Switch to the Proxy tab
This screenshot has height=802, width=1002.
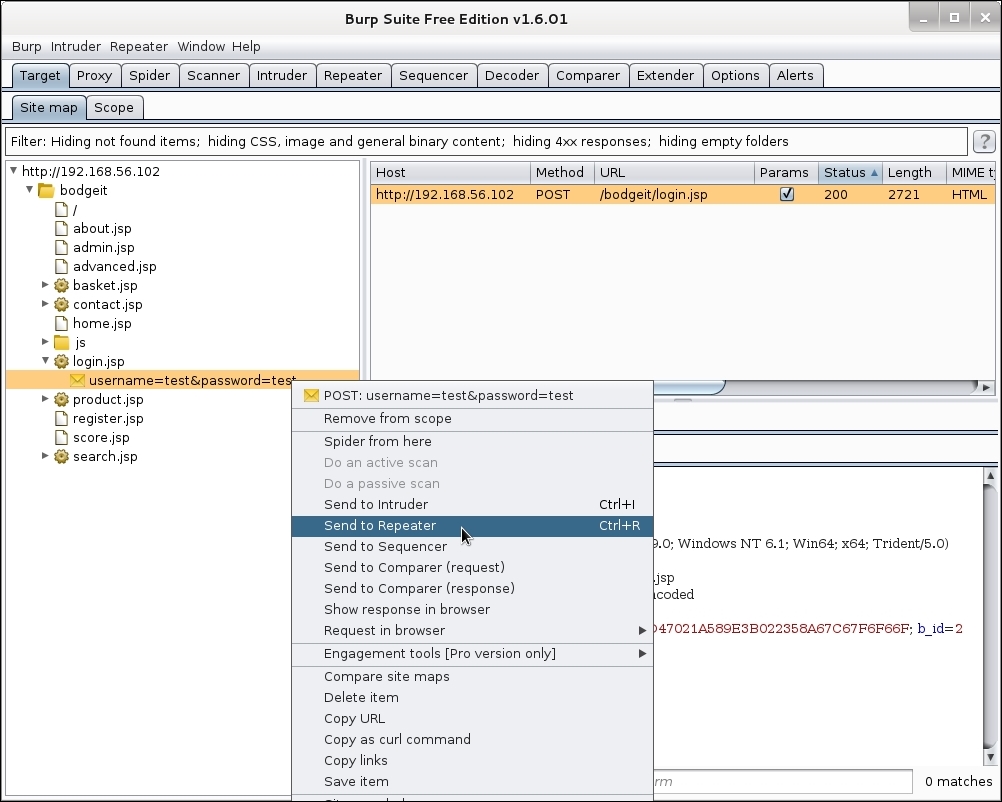[94, 75]
